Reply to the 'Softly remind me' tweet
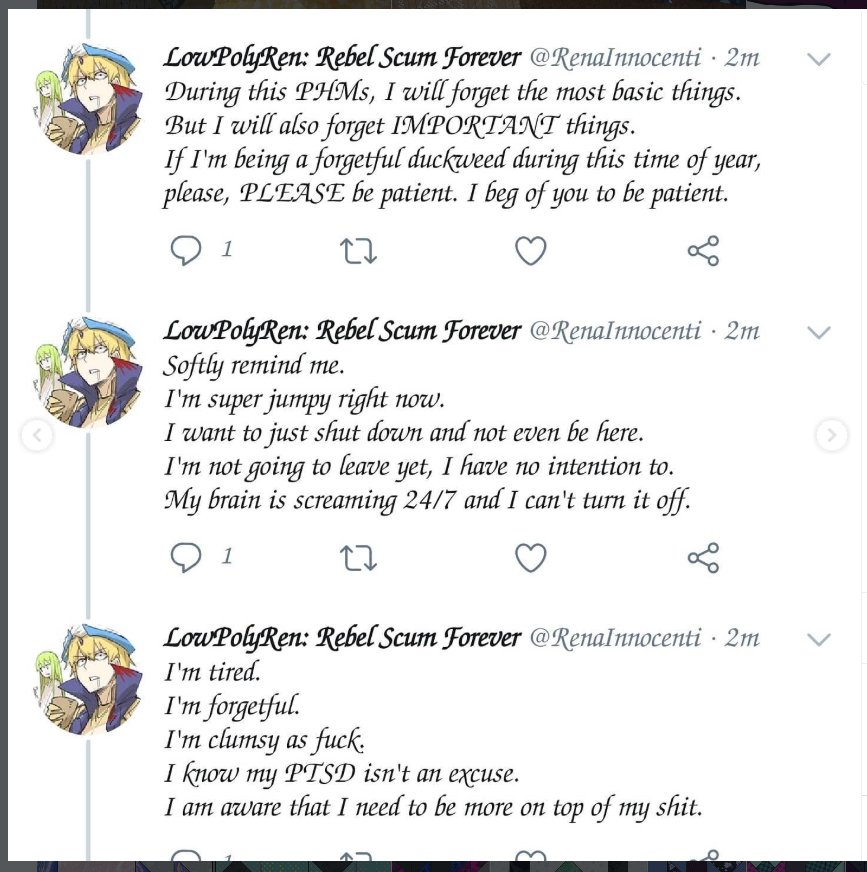867x872 pixels. coord(186,558)
